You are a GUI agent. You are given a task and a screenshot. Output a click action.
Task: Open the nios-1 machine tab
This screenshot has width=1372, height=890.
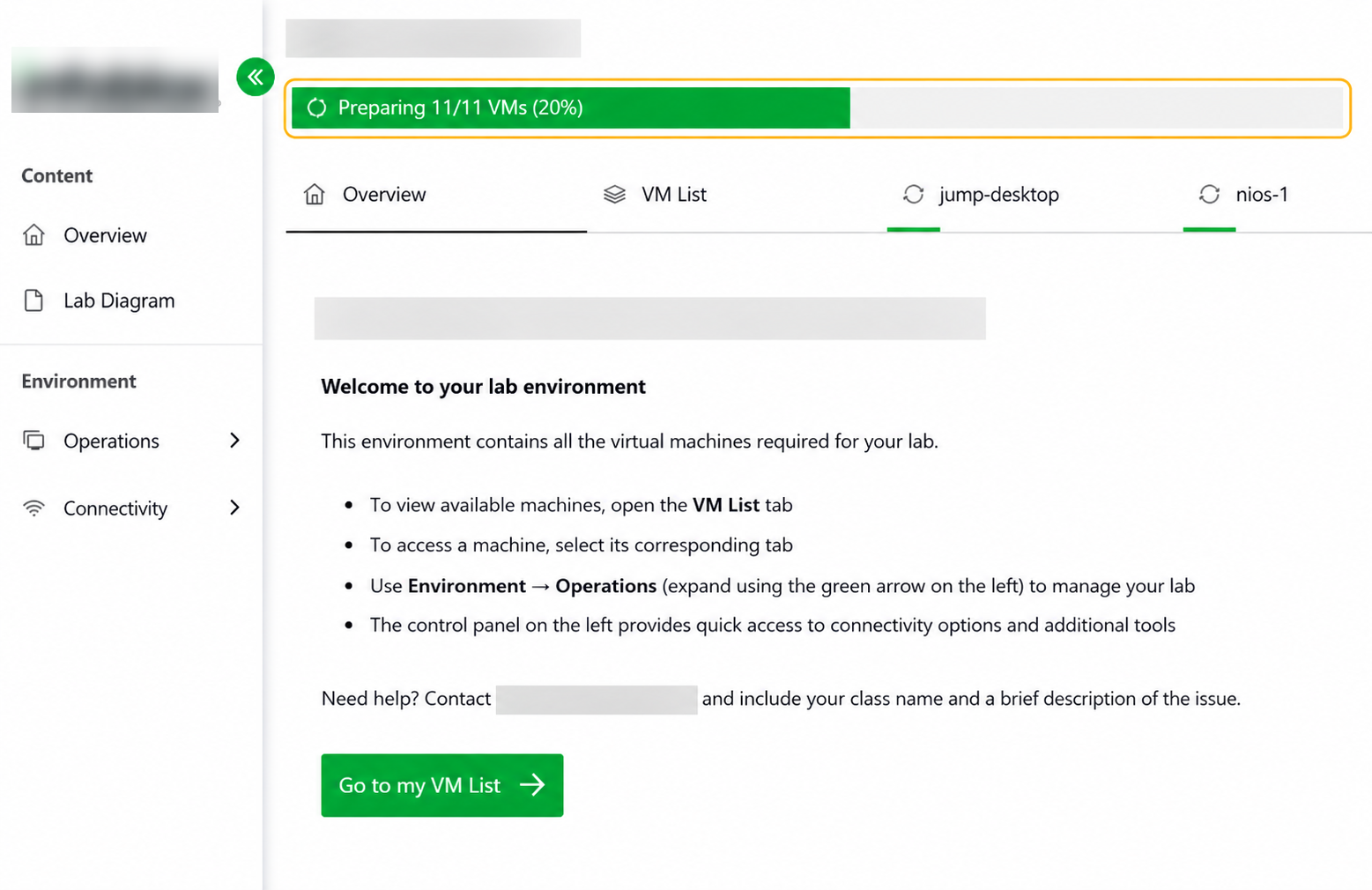[1243, 195]
